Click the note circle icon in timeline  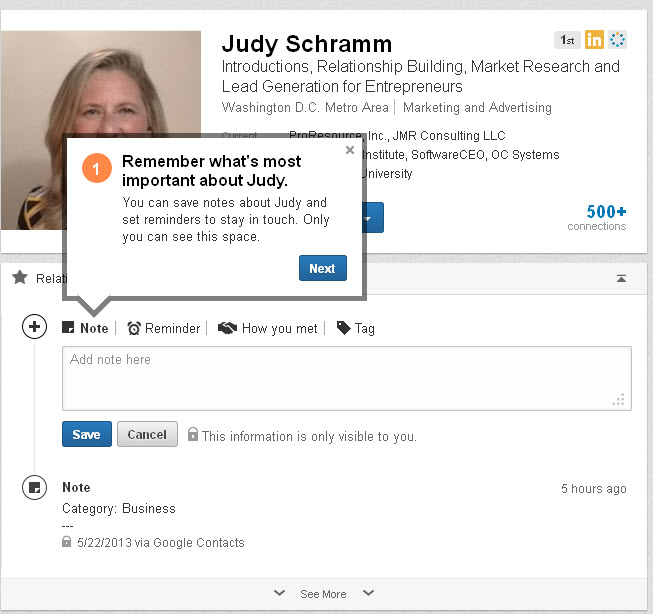click(34, 487)
